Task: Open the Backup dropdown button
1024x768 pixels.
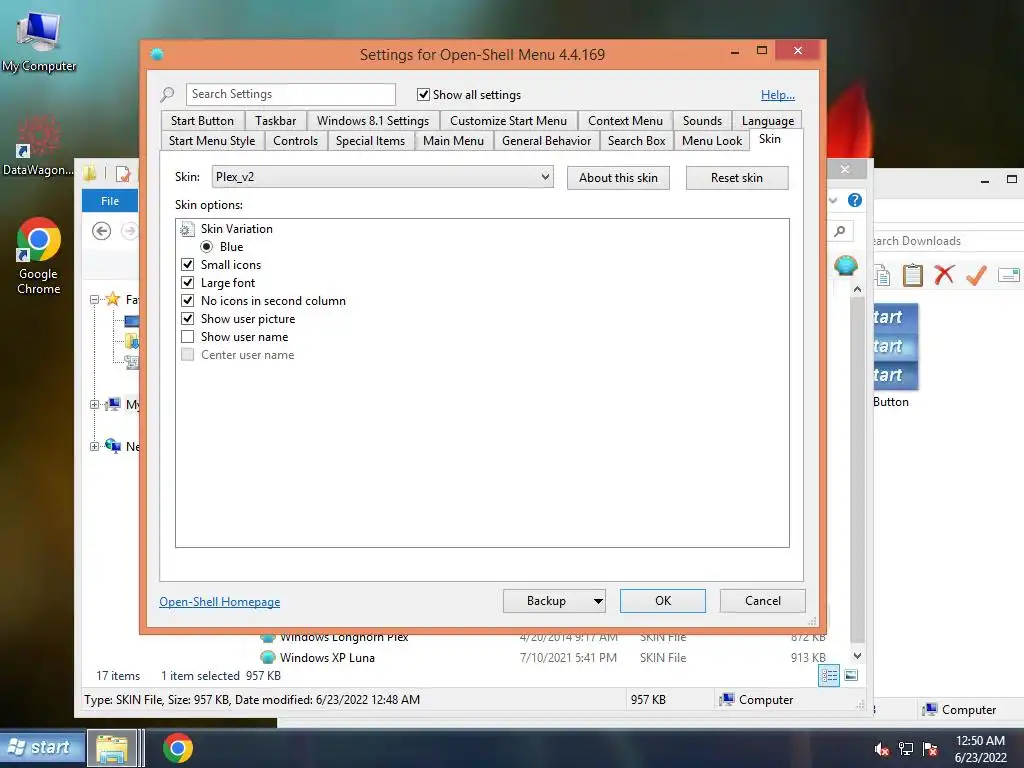Action: pos(554,601)
